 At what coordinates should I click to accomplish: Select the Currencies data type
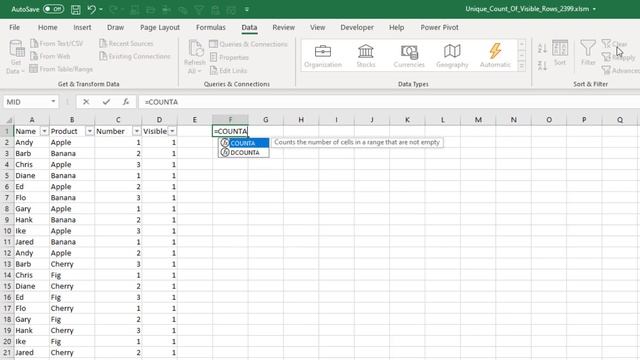409,56
